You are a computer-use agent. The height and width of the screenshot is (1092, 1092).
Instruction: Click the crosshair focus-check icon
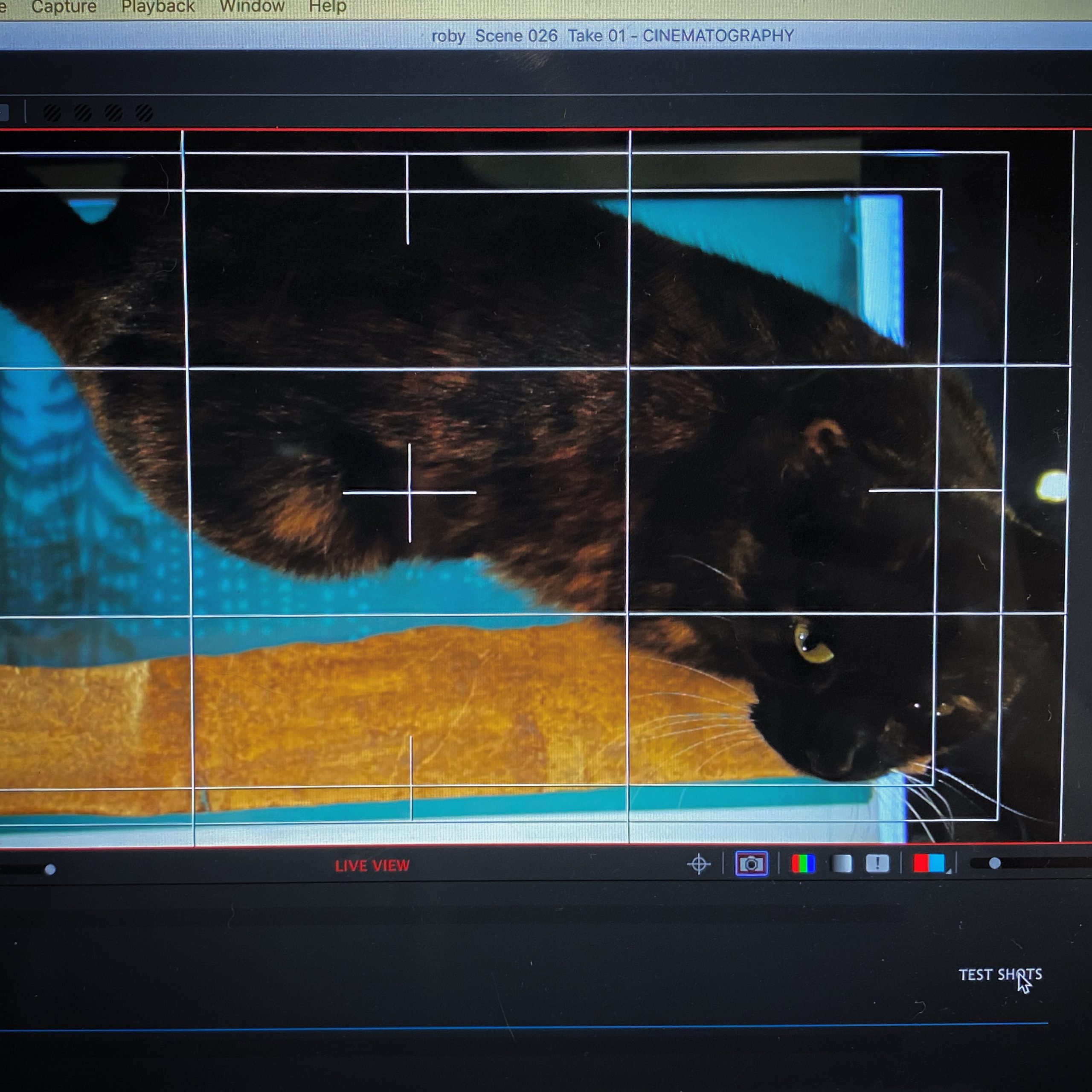click(699, 864)
